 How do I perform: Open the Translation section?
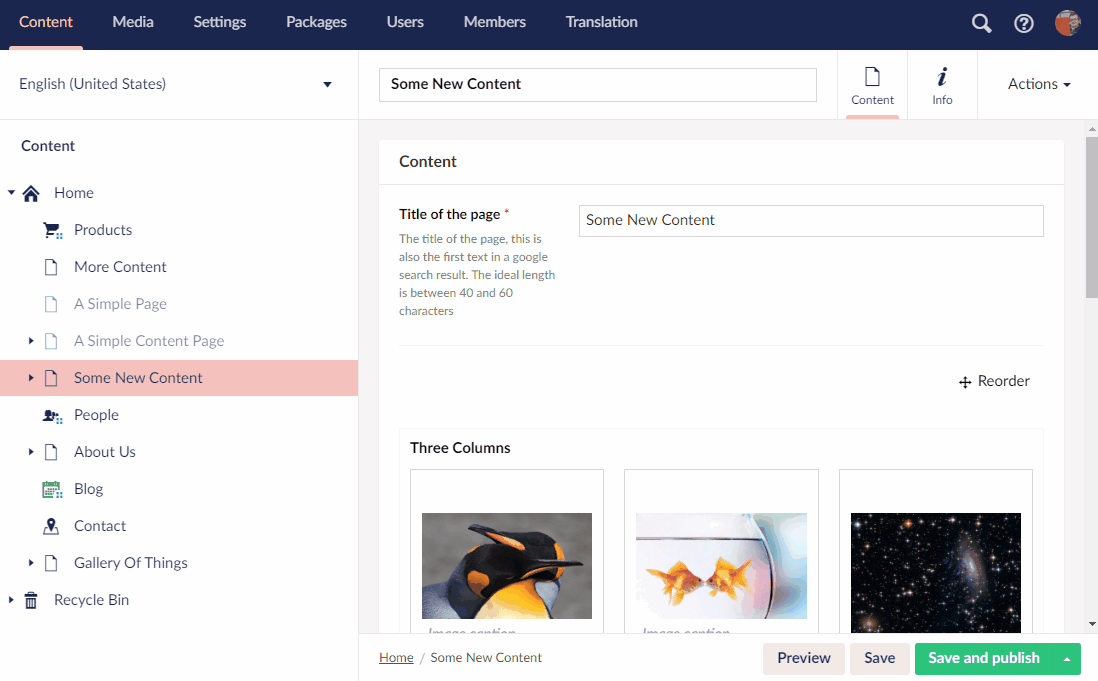(x=602, y=22)
